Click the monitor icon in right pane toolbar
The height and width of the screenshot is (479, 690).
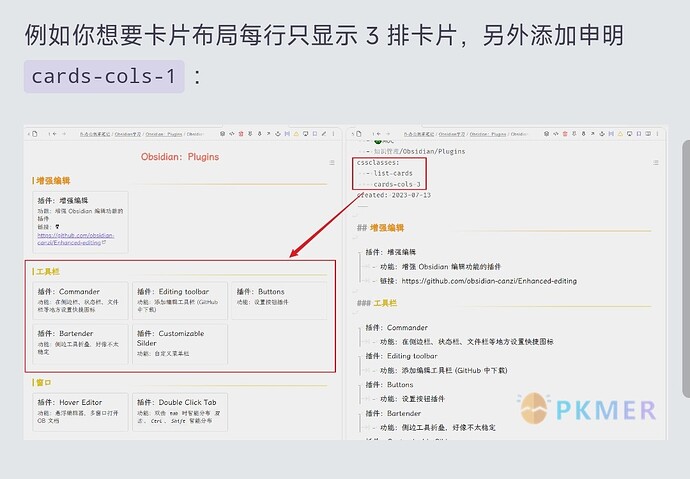(x=629, y=134)
